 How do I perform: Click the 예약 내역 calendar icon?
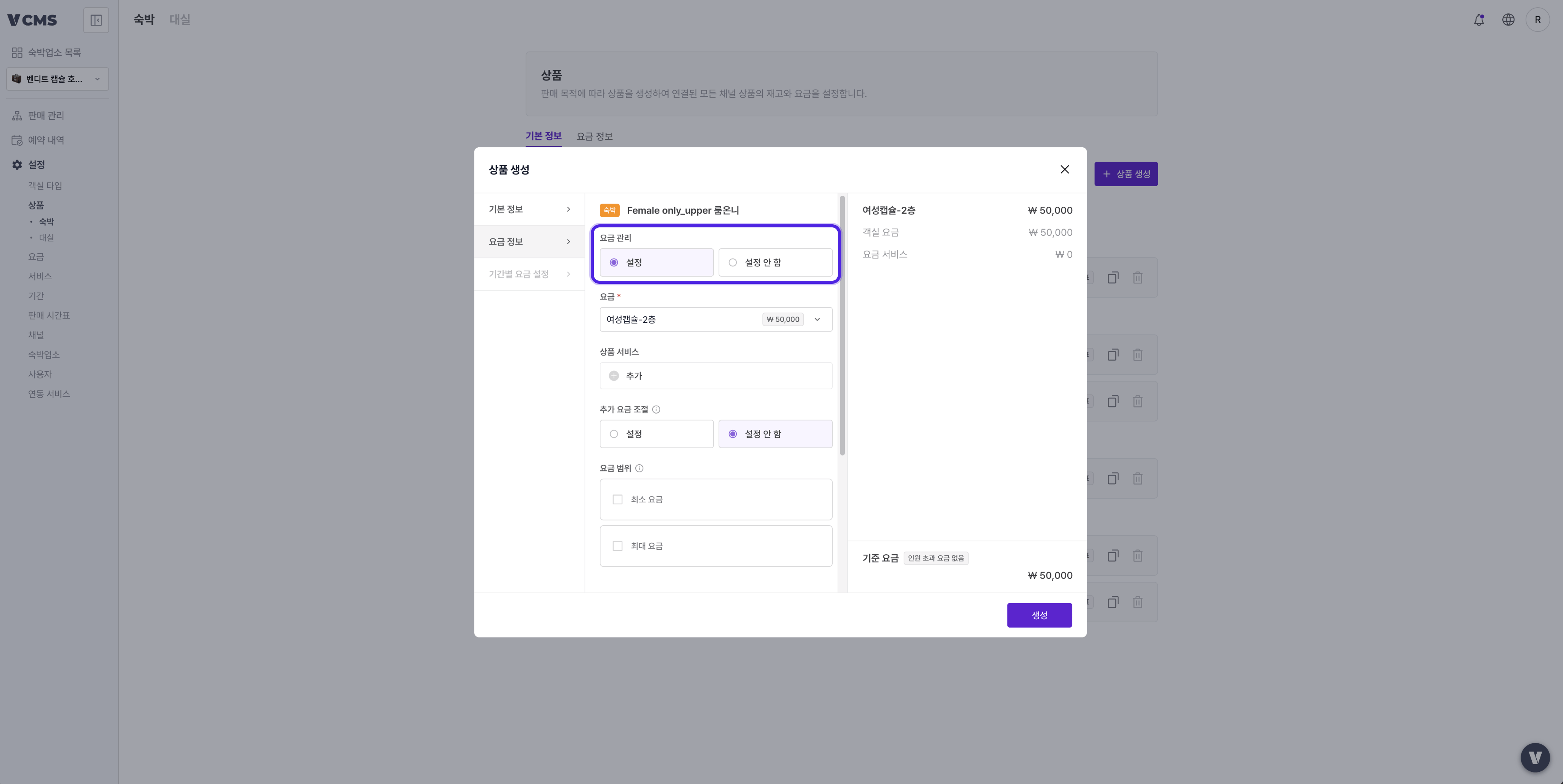click(17, 140)
